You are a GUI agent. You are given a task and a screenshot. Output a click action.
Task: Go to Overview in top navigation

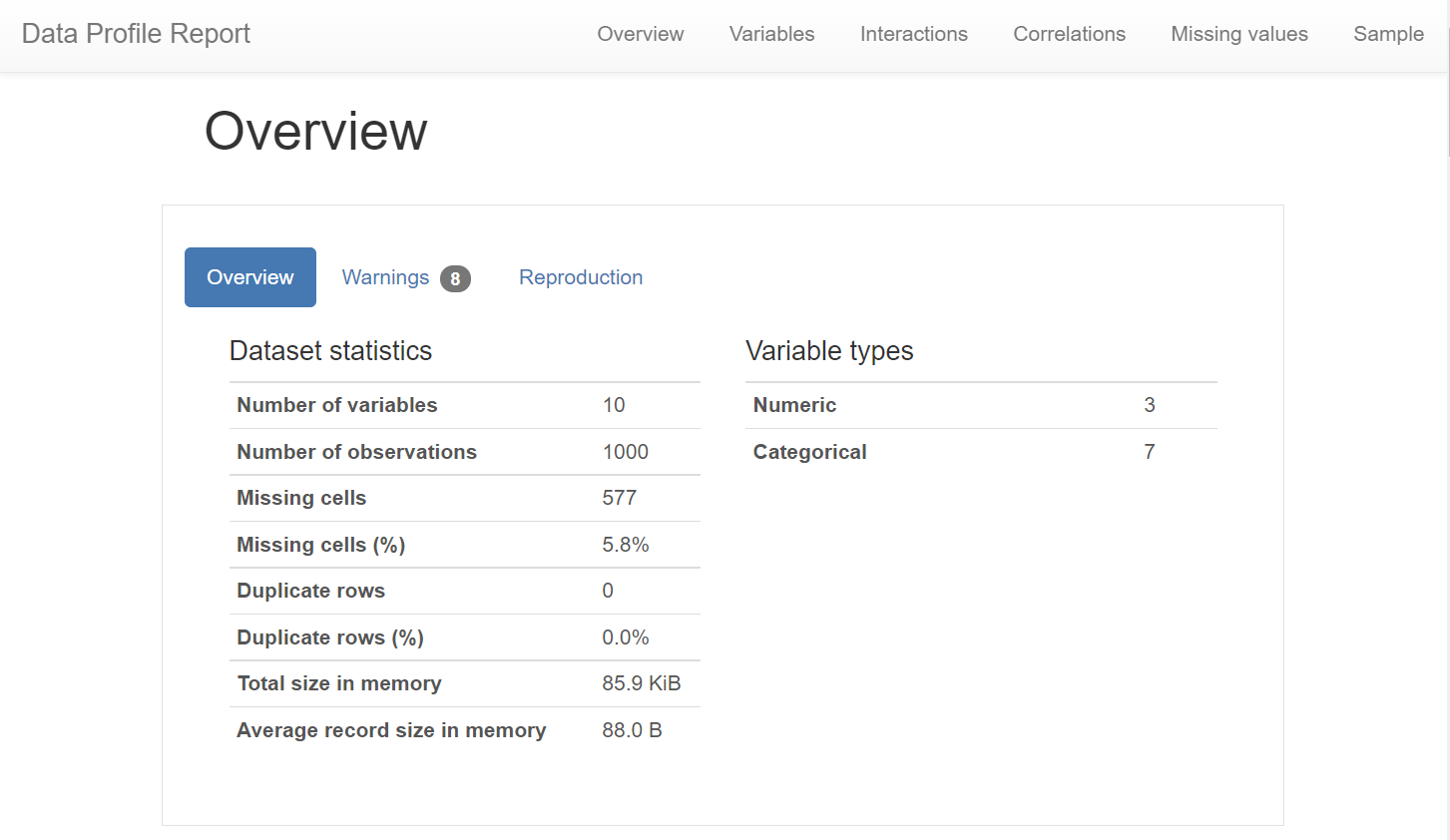point(641,34)
